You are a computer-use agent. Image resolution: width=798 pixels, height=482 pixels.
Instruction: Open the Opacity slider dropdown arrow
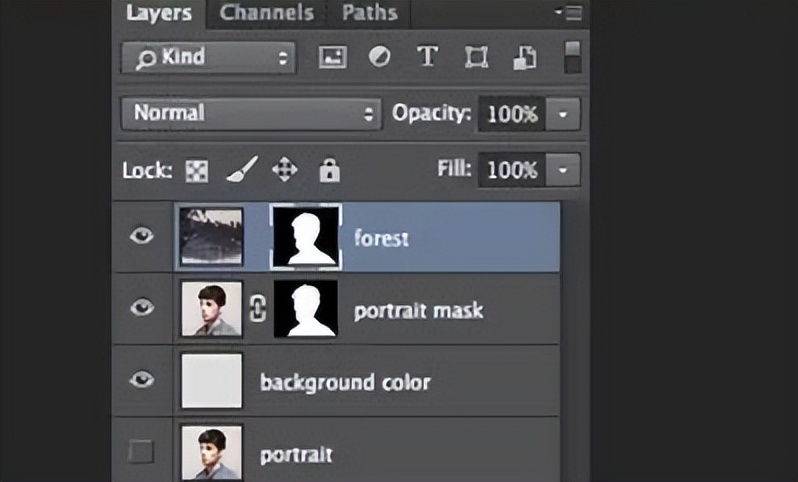564,114
